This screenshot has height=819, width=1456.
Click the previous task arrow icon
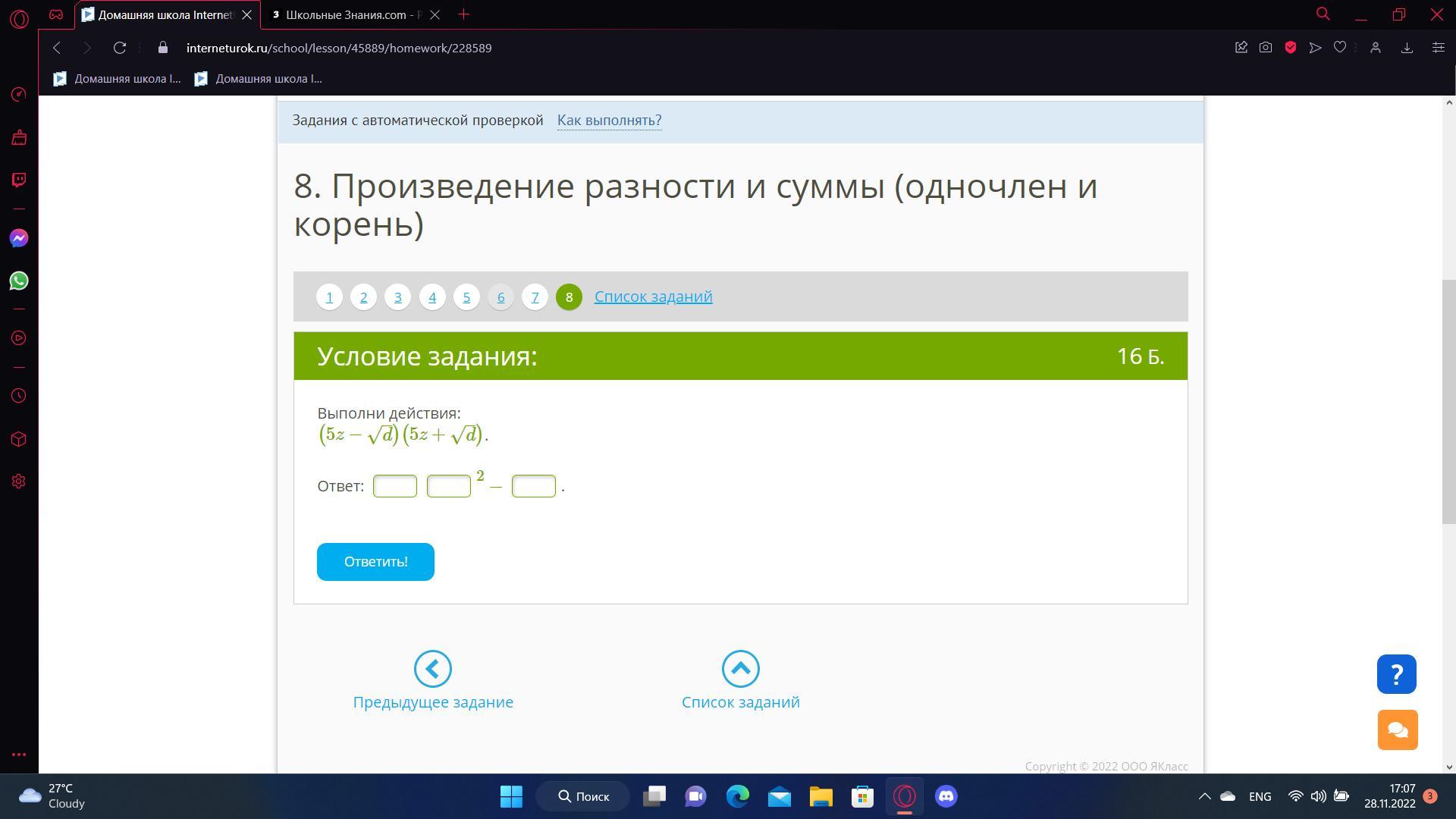433,669
